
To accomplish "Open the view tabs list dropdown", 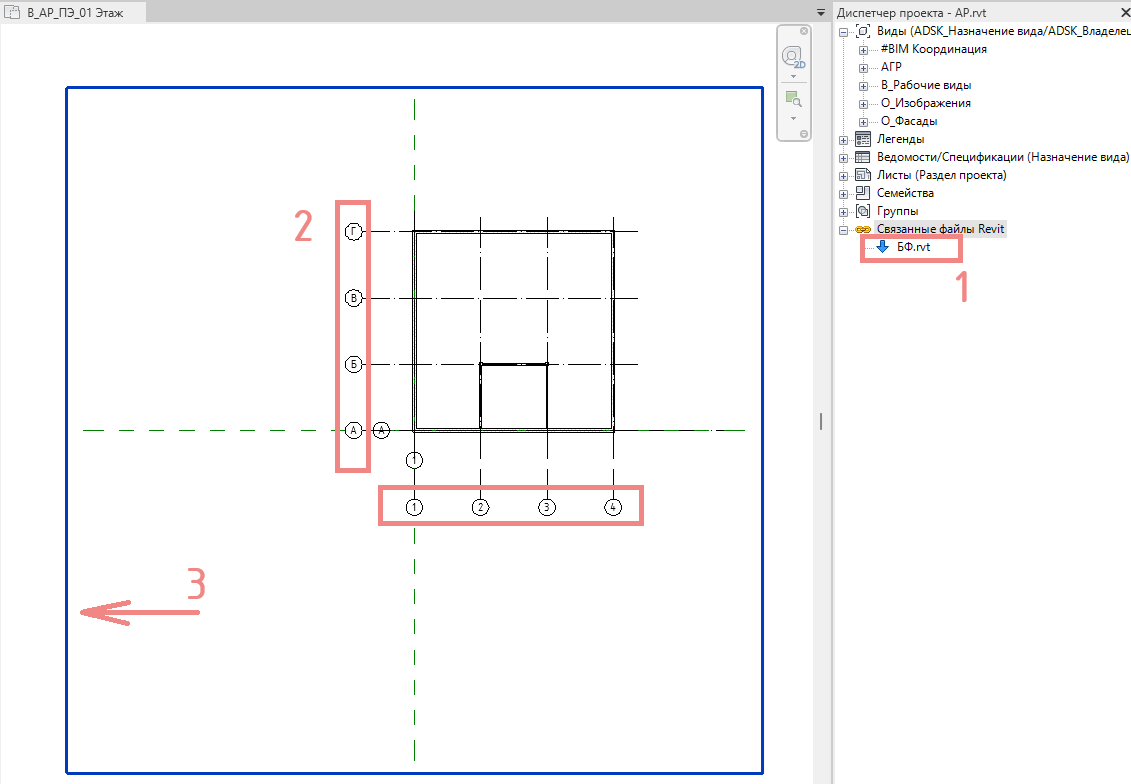I will click(821, 12).
